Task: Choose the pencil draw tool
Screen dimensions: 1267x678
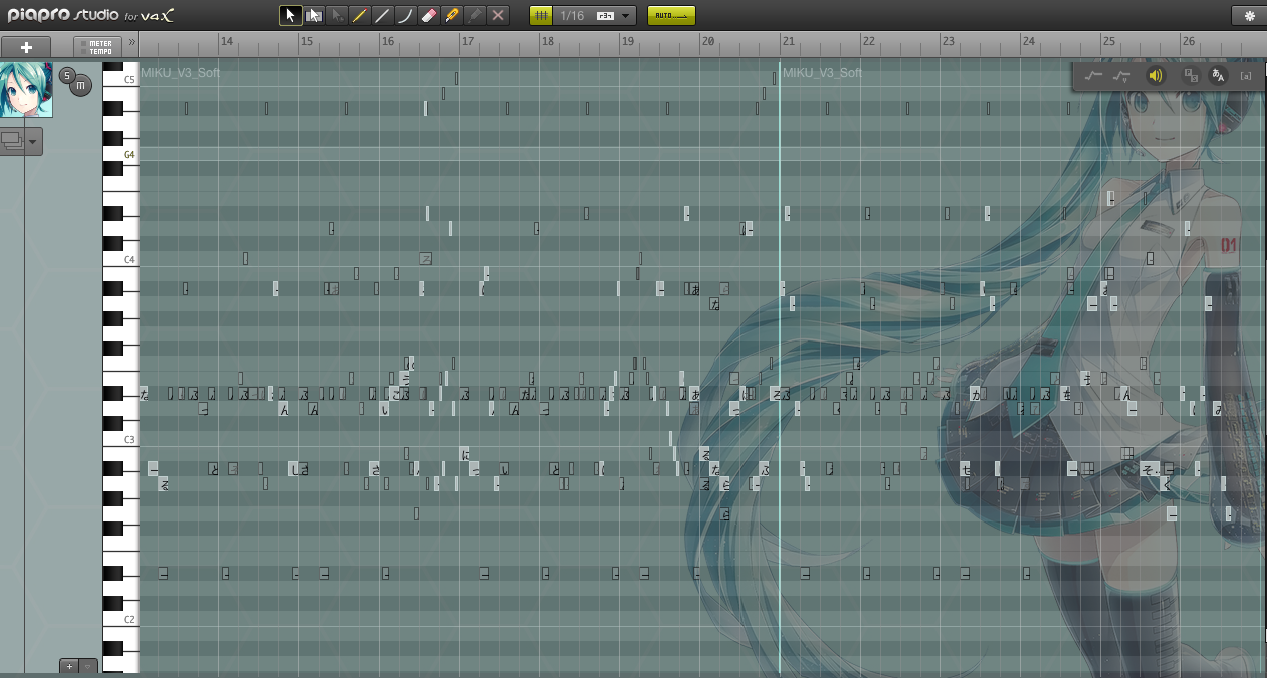Action: coord(360,15)
